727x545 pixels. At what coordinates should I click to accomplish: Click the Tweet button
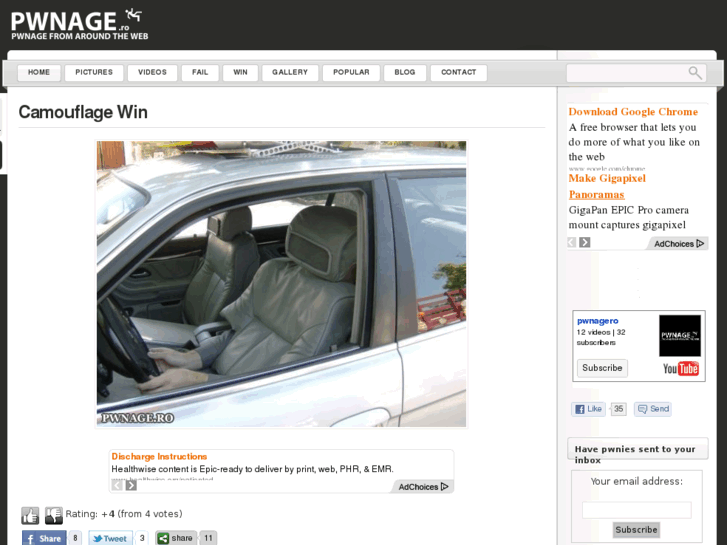coord(110,538)
